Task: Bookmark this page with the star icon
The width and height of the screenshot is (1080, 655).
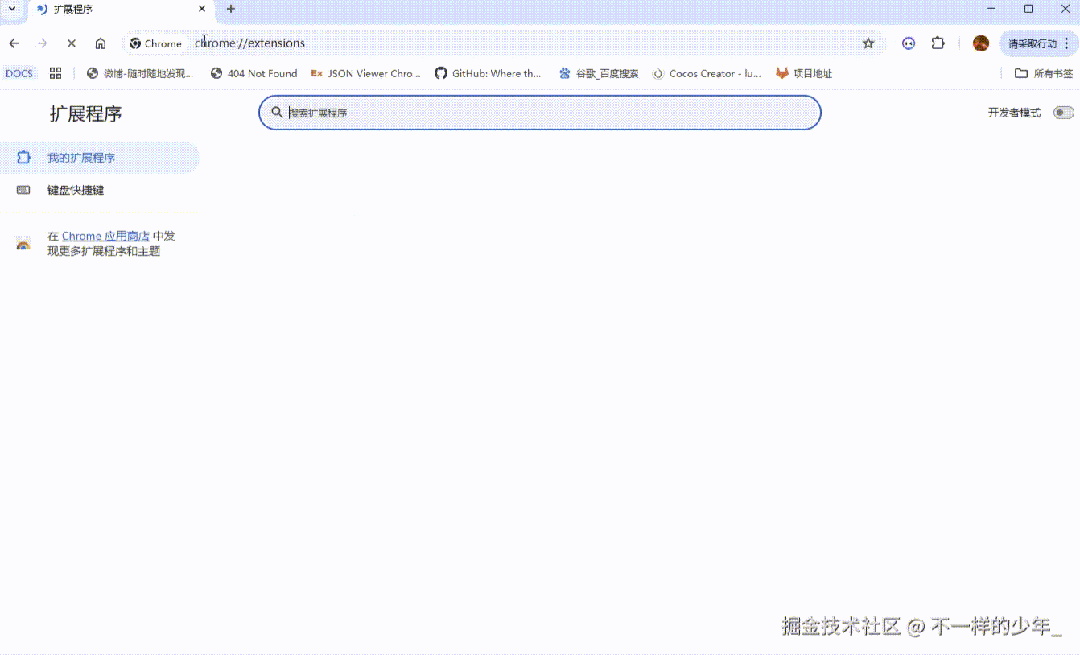Action: [x=868, y=43]
